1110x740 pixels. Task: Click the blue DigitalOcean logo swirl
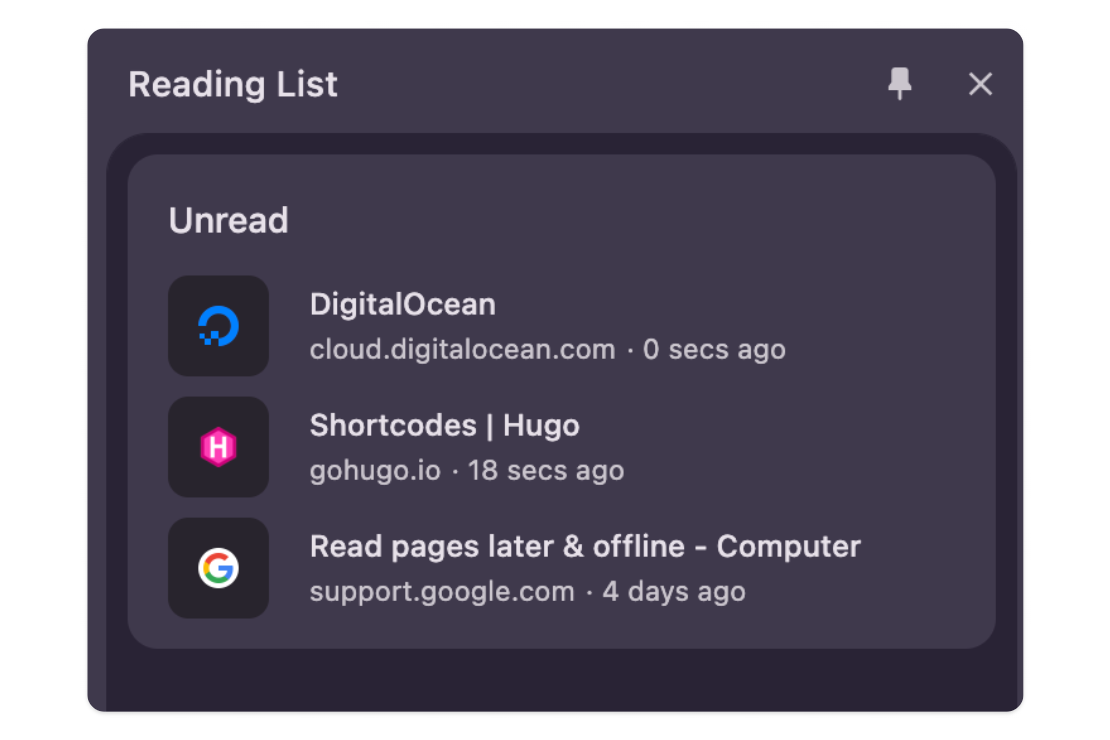pos(219,326)
